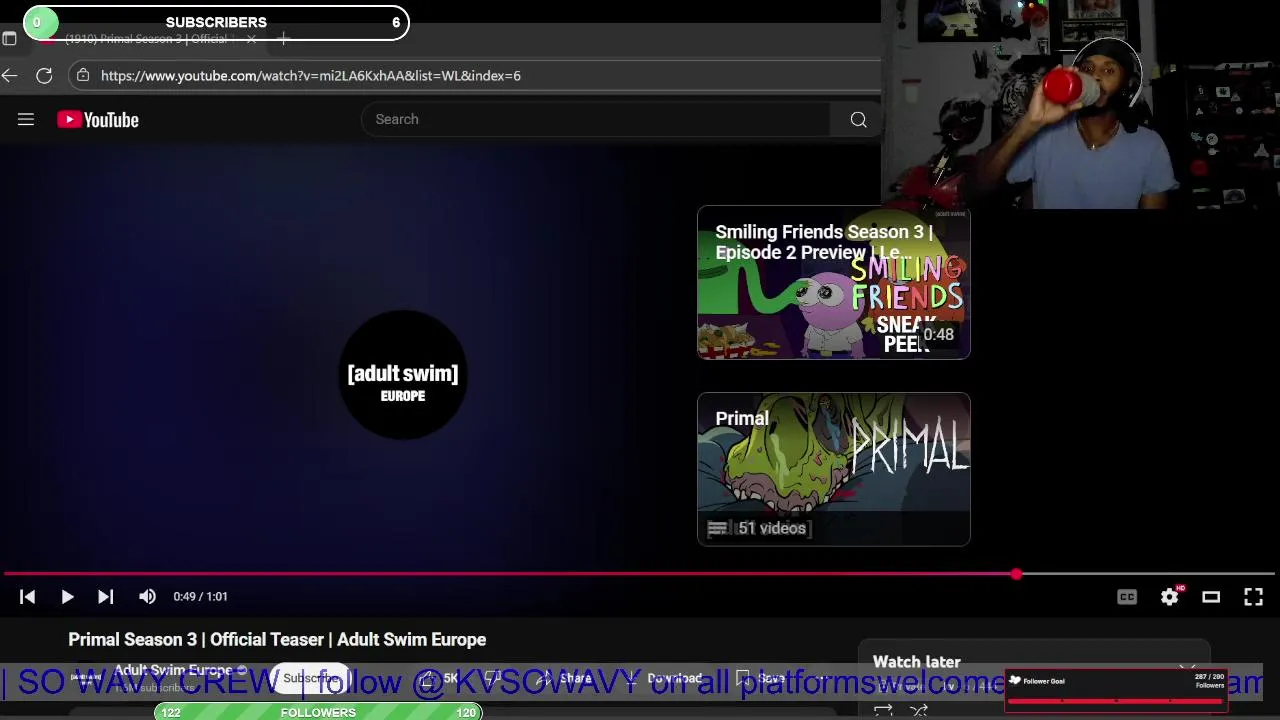Image resolution: width=1280 pixels, height=720 pixels.
Task: Select the YouTube URL in the address bar
Action: 310,75
